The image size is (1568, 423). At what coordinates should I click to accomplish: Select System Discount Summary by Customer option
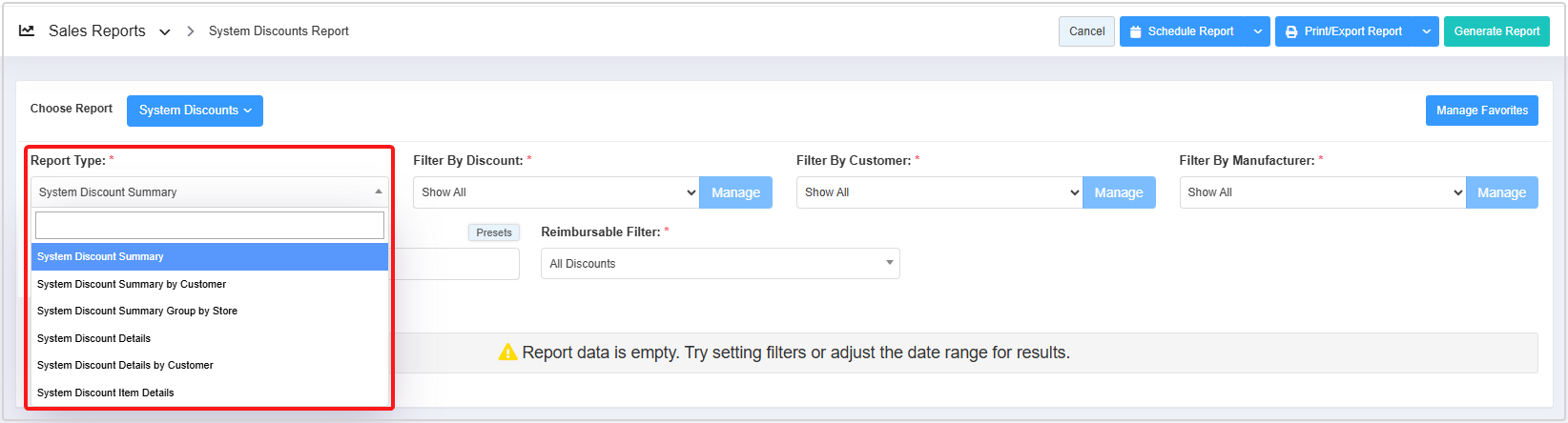point(132,284)
